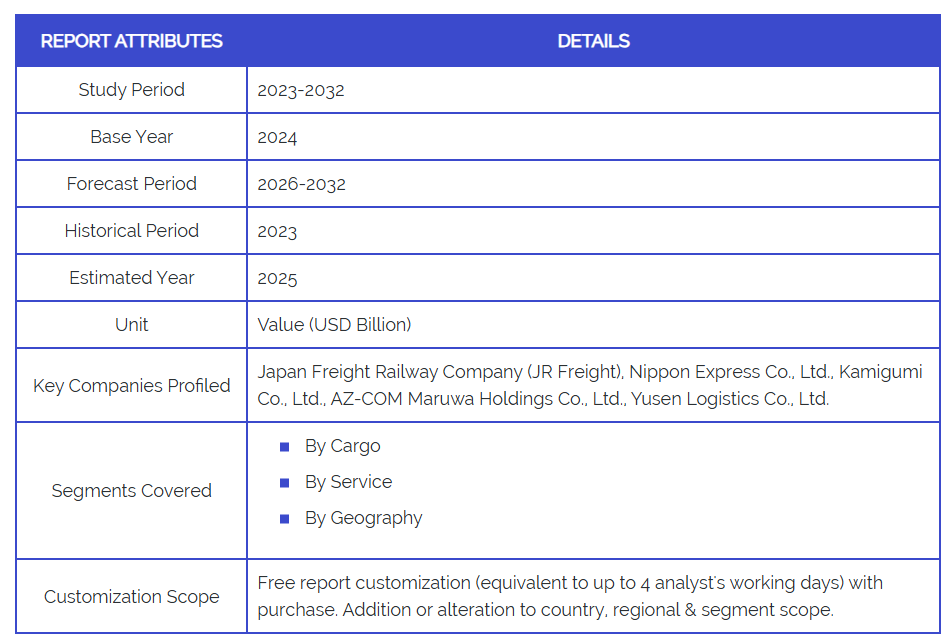Click the 2023-2032 study period value
The height and width of the screenshot is (642, 951).
tap(301, 90)
